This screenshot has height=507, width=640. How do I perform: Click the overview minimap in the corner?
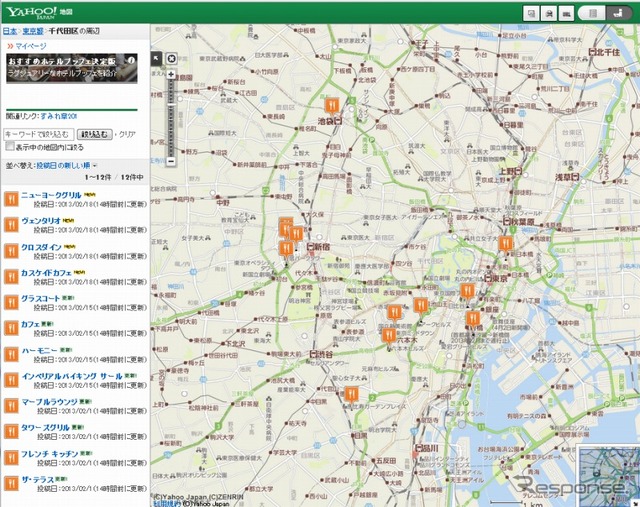coord(609,476)
